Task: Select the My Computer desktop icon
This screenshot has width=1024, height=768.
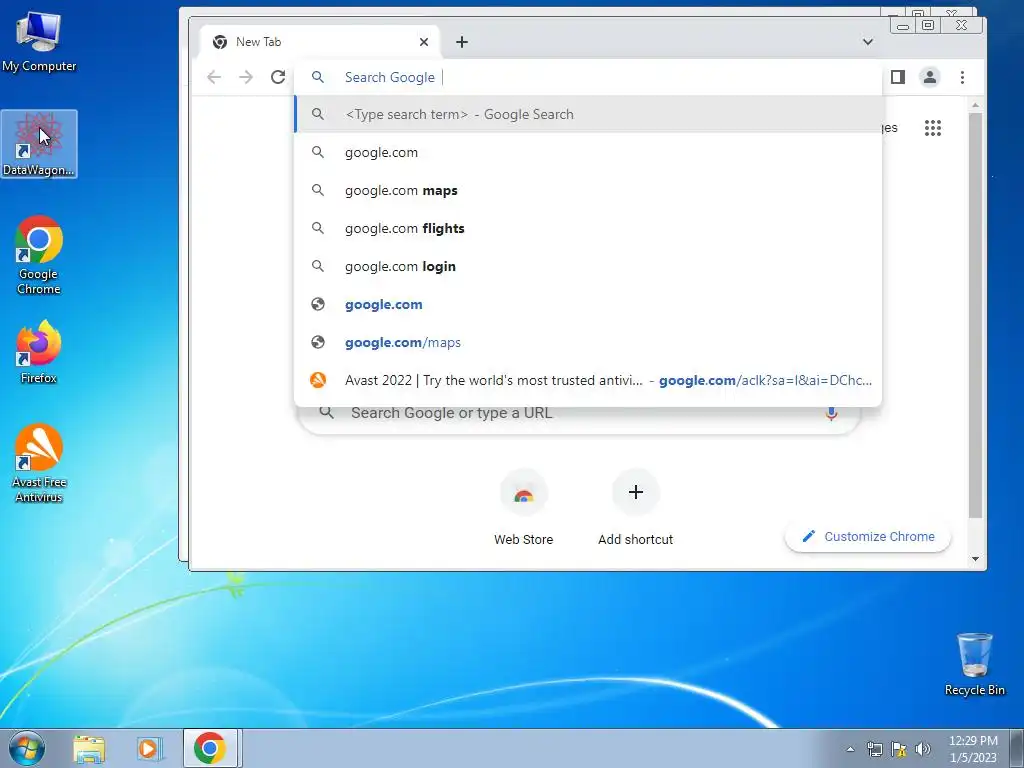Action: coord(39,40)
